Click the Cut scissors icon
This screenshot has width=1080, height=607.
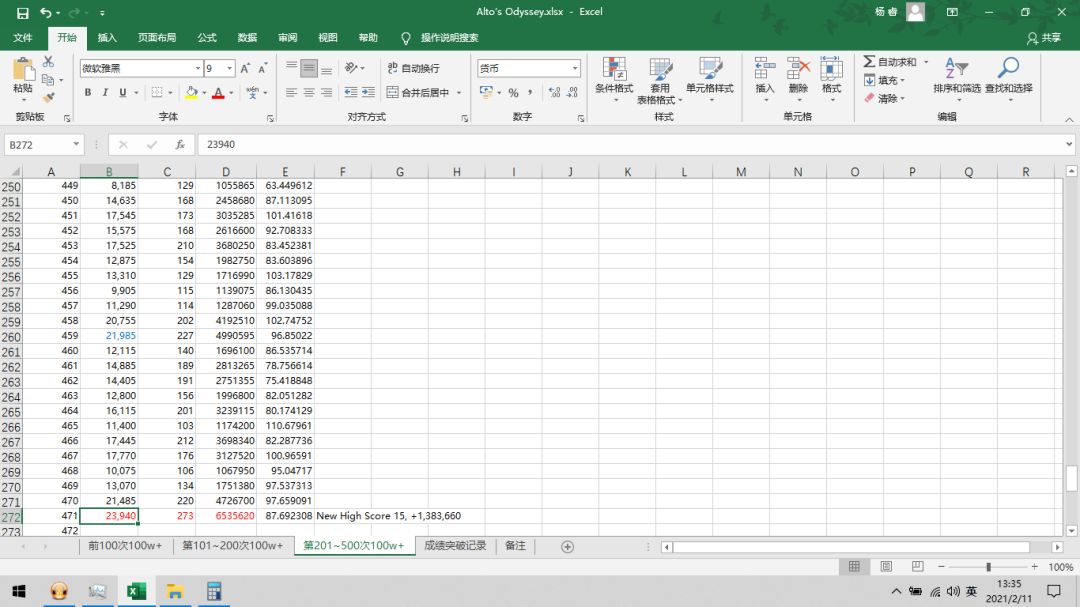point(48,62)
